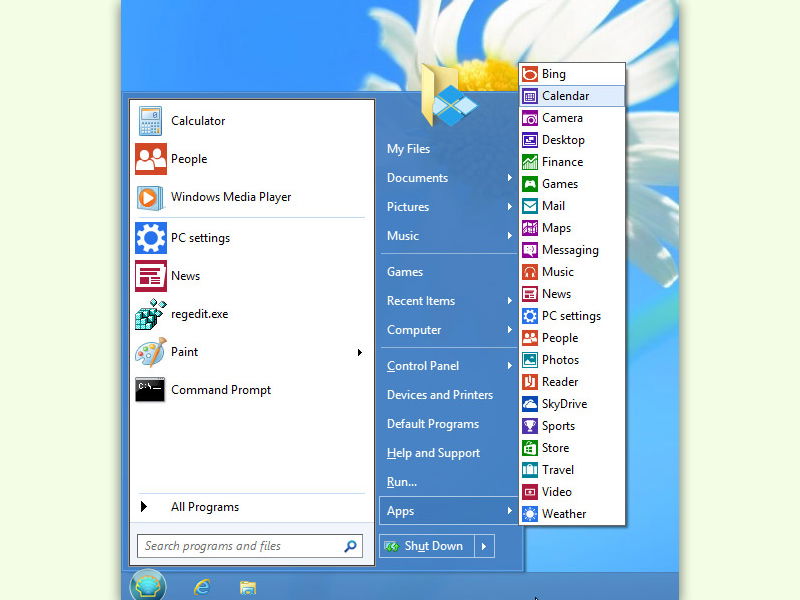Expand the Pictures submenu arrow

(509, 207)
